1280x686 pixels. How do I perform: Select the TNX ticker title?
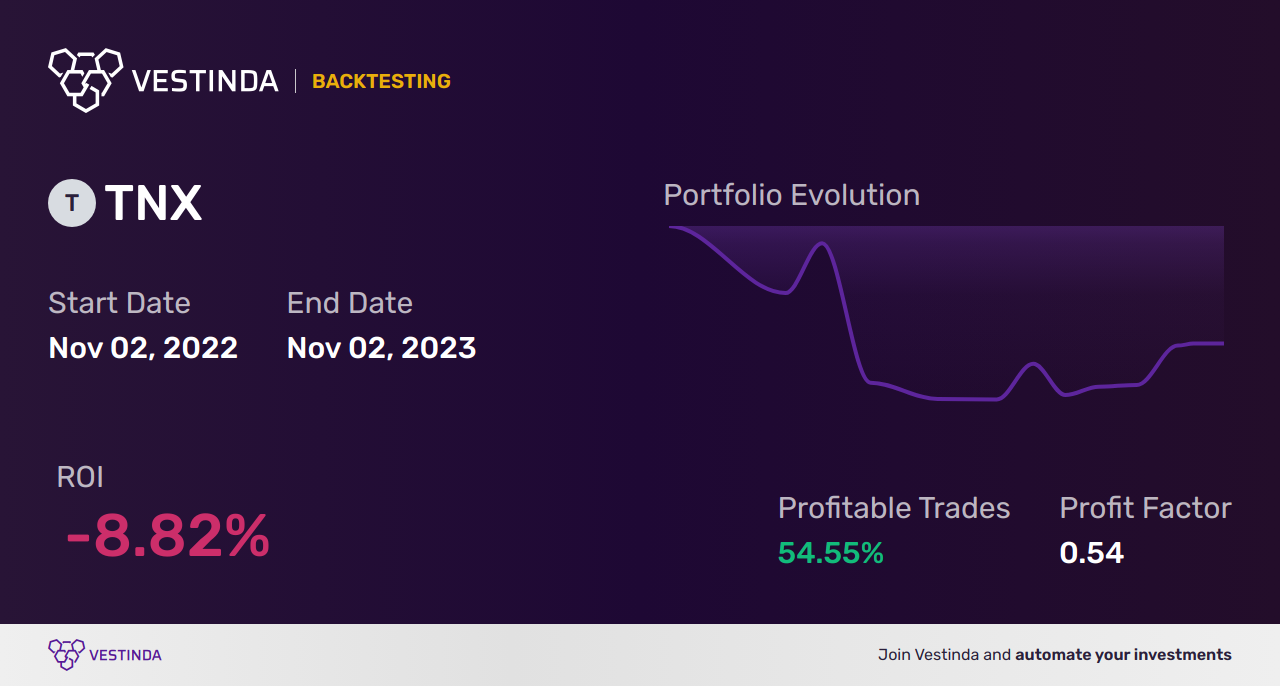point(153,203)
